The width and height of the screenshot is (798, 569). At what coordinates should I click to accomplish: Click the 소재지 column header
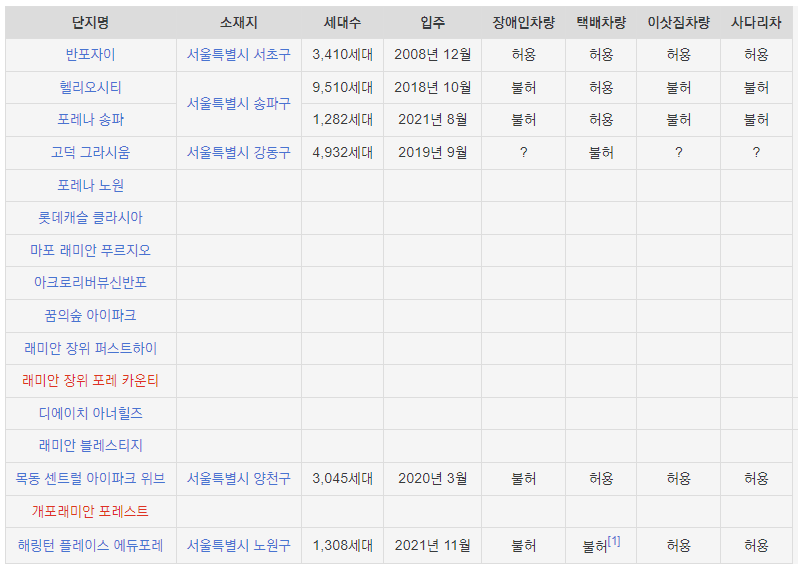click(239, 22)
